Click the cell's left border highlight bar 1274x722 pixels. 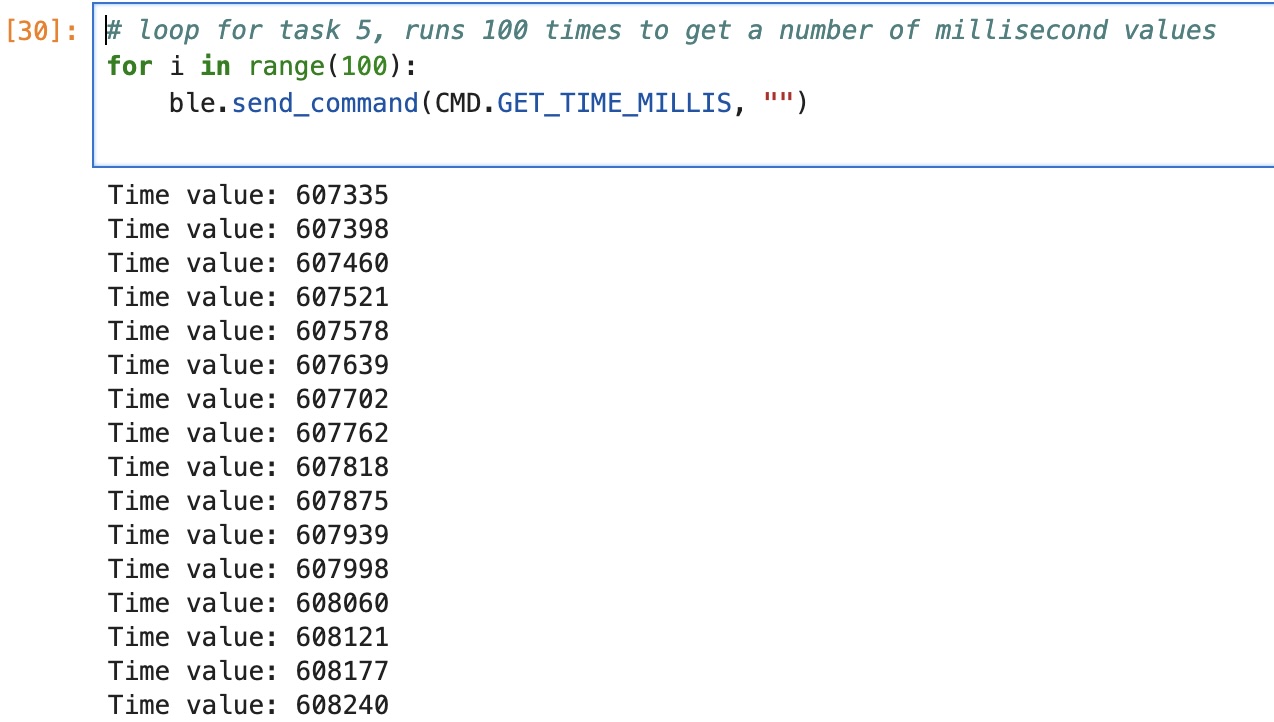[95, 85]
